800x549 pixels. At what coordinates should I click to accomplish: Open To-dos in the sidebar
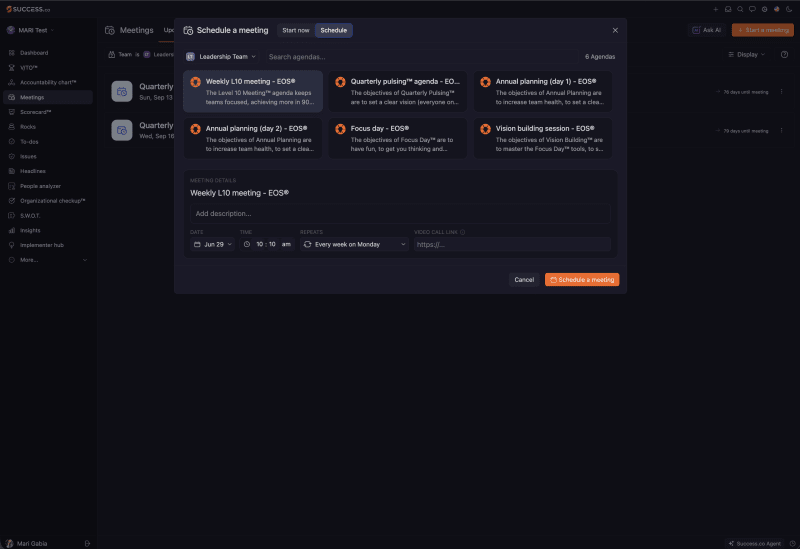(47, 141)
